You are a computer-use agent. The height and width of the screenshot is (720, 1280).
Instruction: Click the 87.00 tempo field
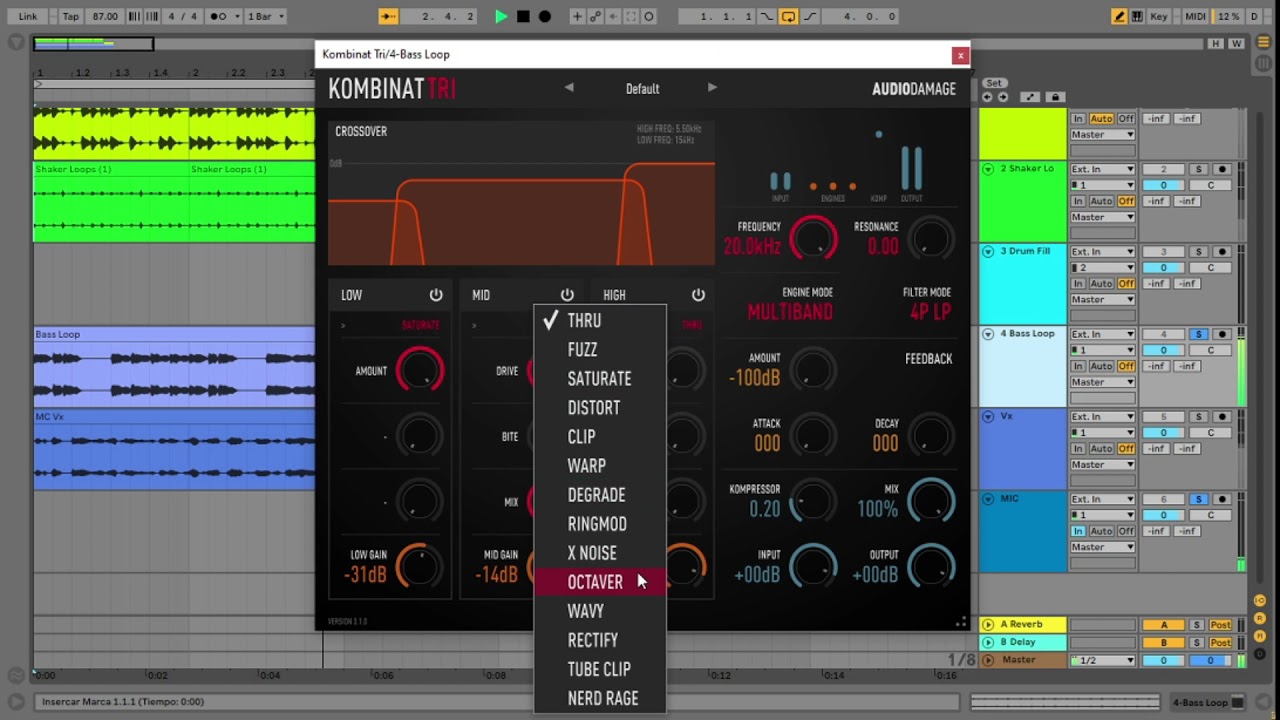(105, 16)
